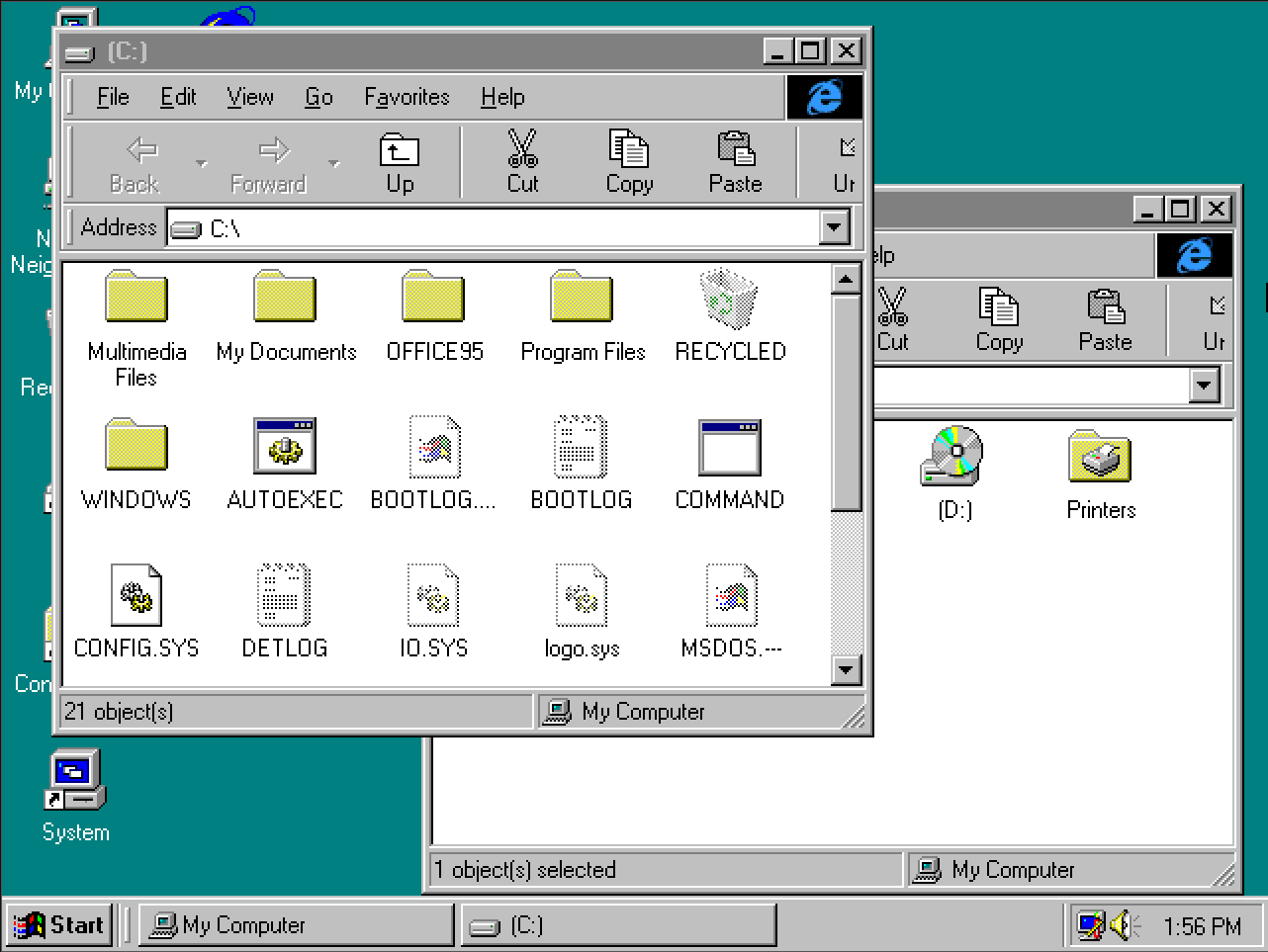Select the (D:) CD-ROM drive icon
The width and height of the screenshot is (1268, 952).
point(953,457)
